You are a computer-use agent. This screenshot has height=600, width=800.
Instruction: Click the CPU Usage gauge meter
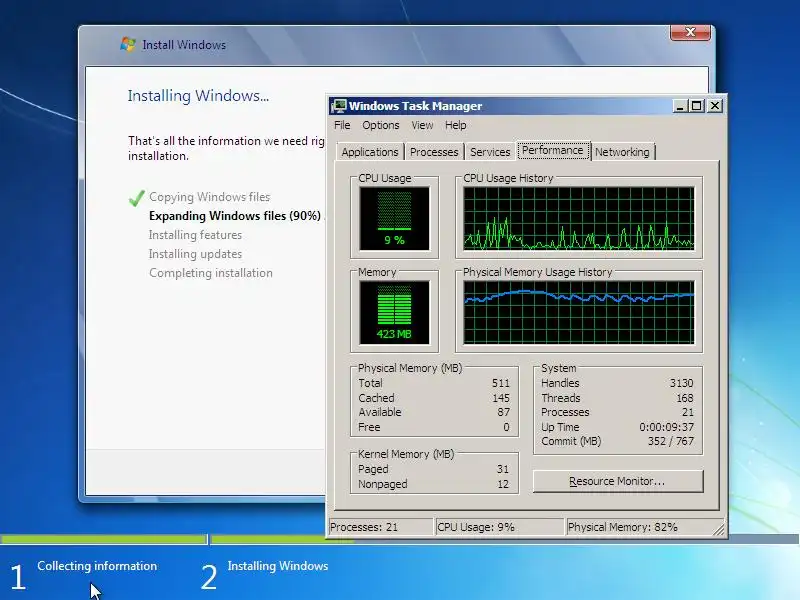click(394, 218)
